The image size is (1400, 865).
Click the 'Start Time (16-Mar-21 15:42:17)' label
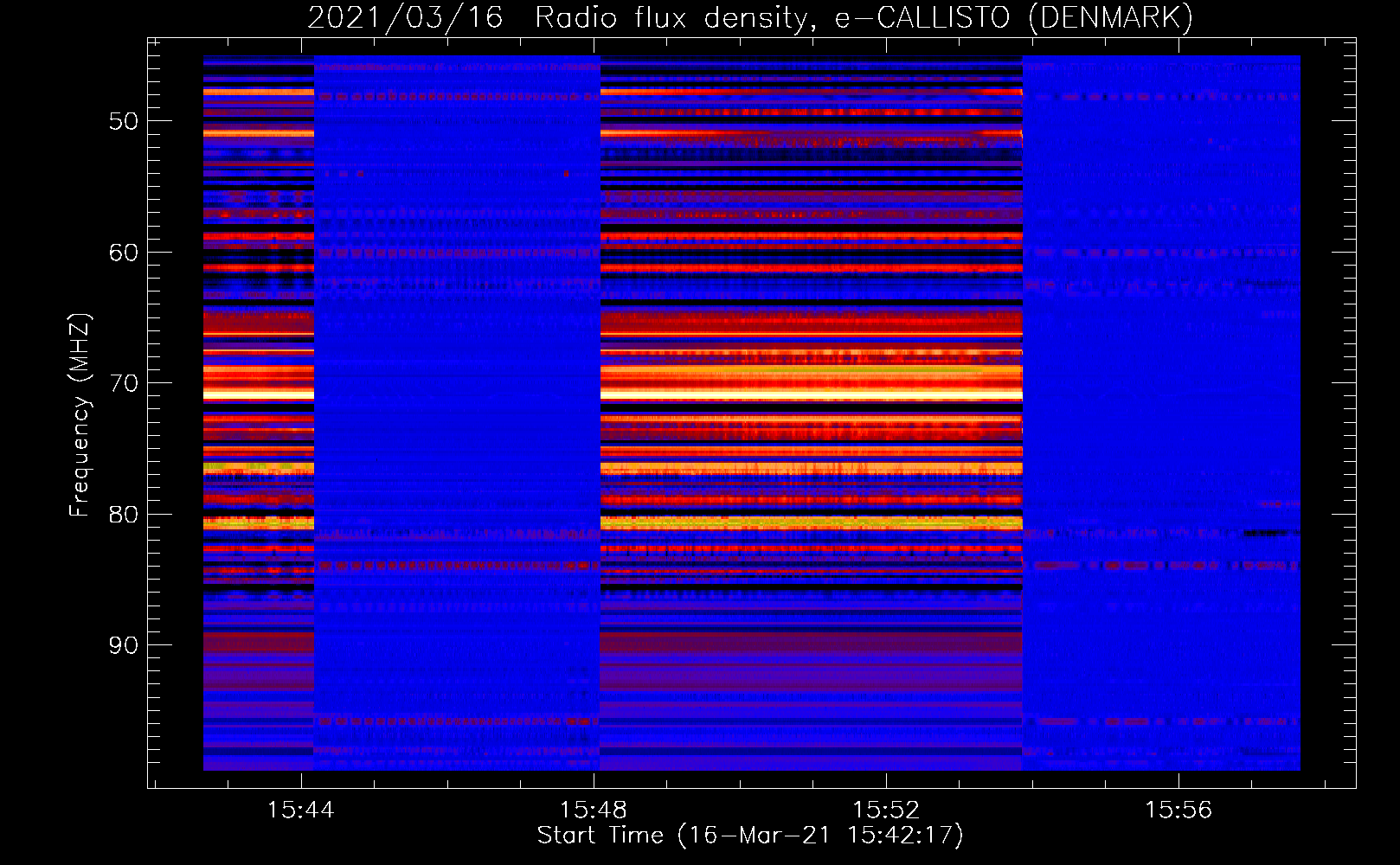tap(750, 836)
